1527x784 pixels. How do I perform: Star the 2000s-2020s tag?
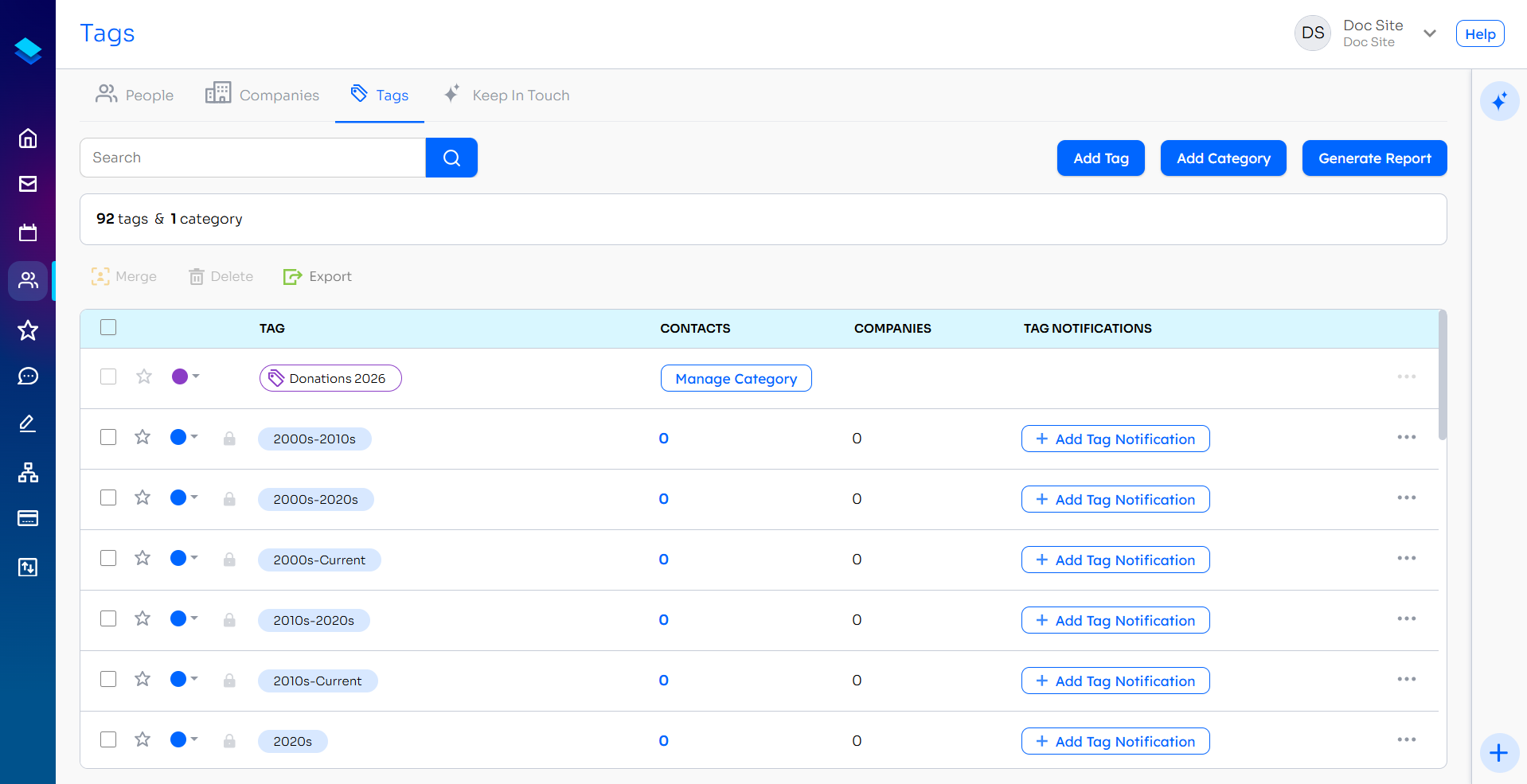[x=143, y=497]
